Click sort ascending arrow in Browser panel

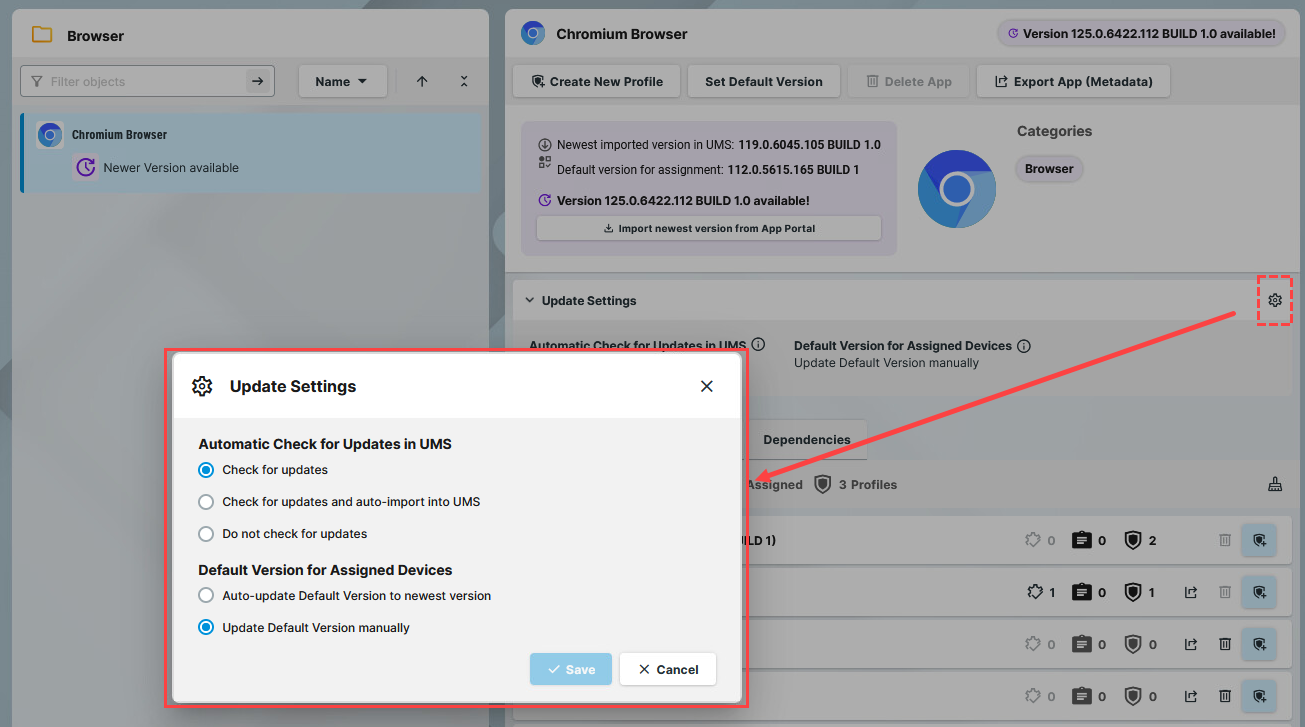(422, 82)
